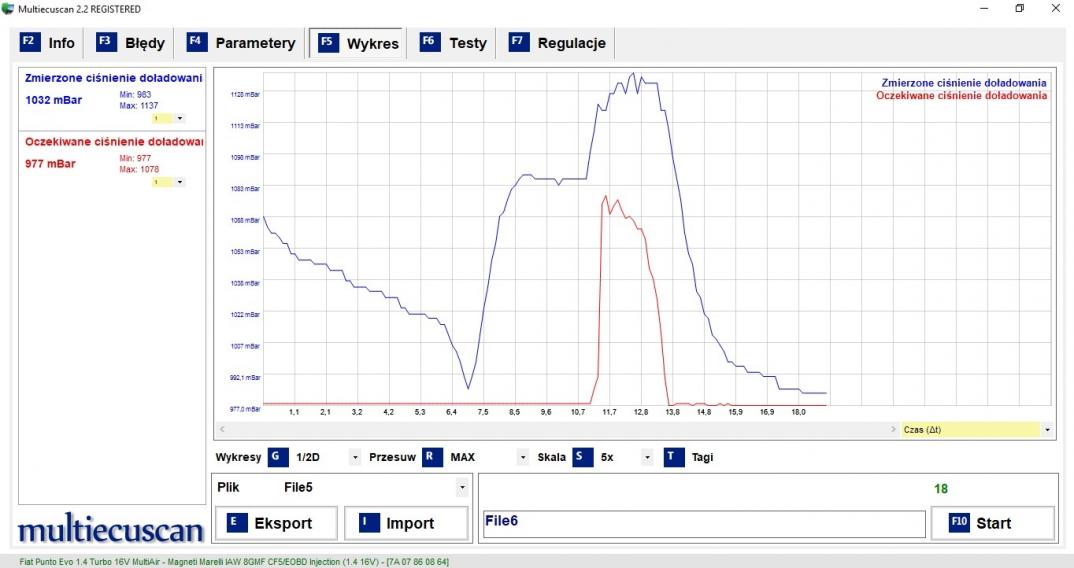Click the Zmierzone ciśnienie doładowania panel header
The height and width of the screenshot is (568, 1074).
113,78
